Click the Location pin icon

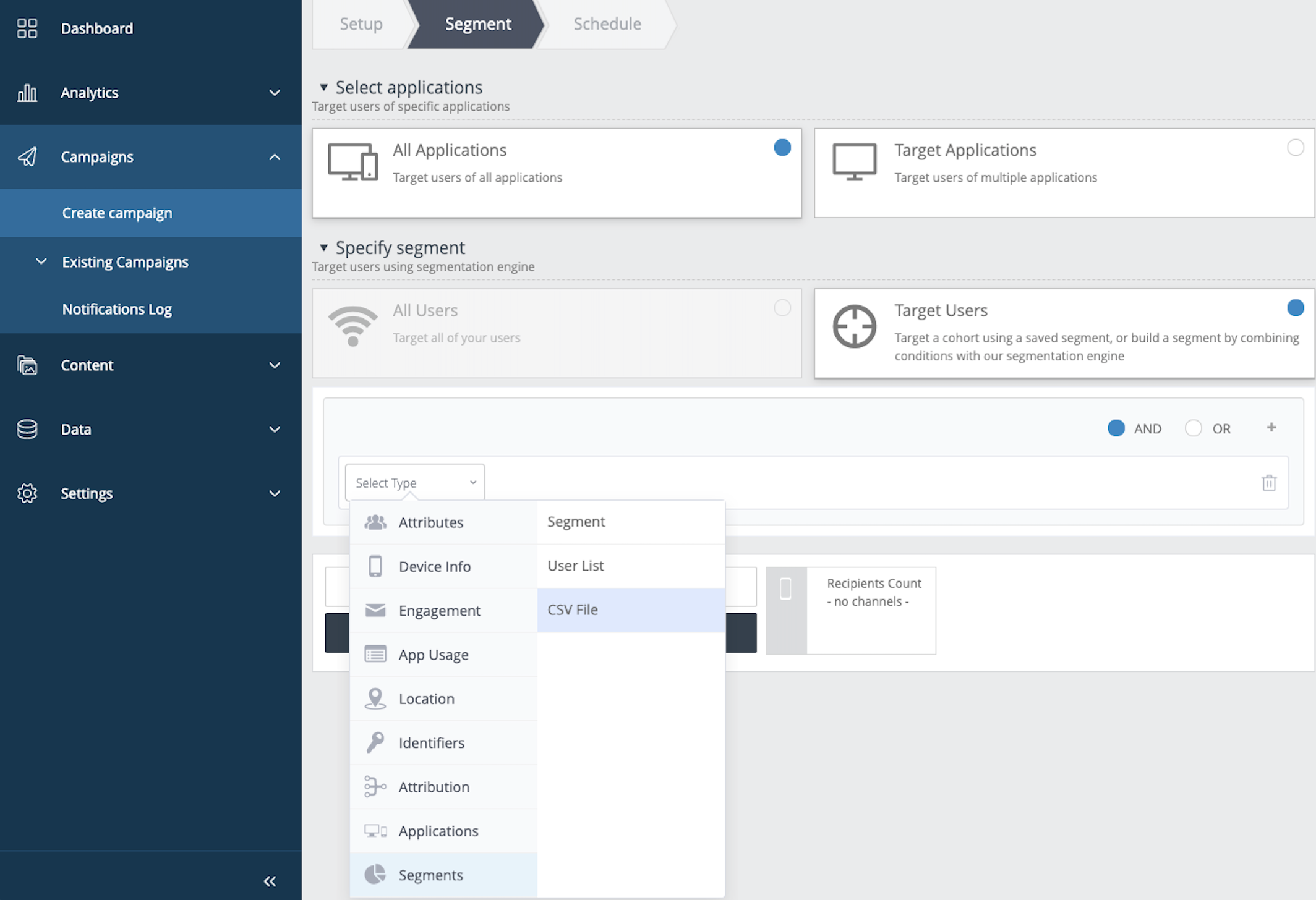pos(375,698)
